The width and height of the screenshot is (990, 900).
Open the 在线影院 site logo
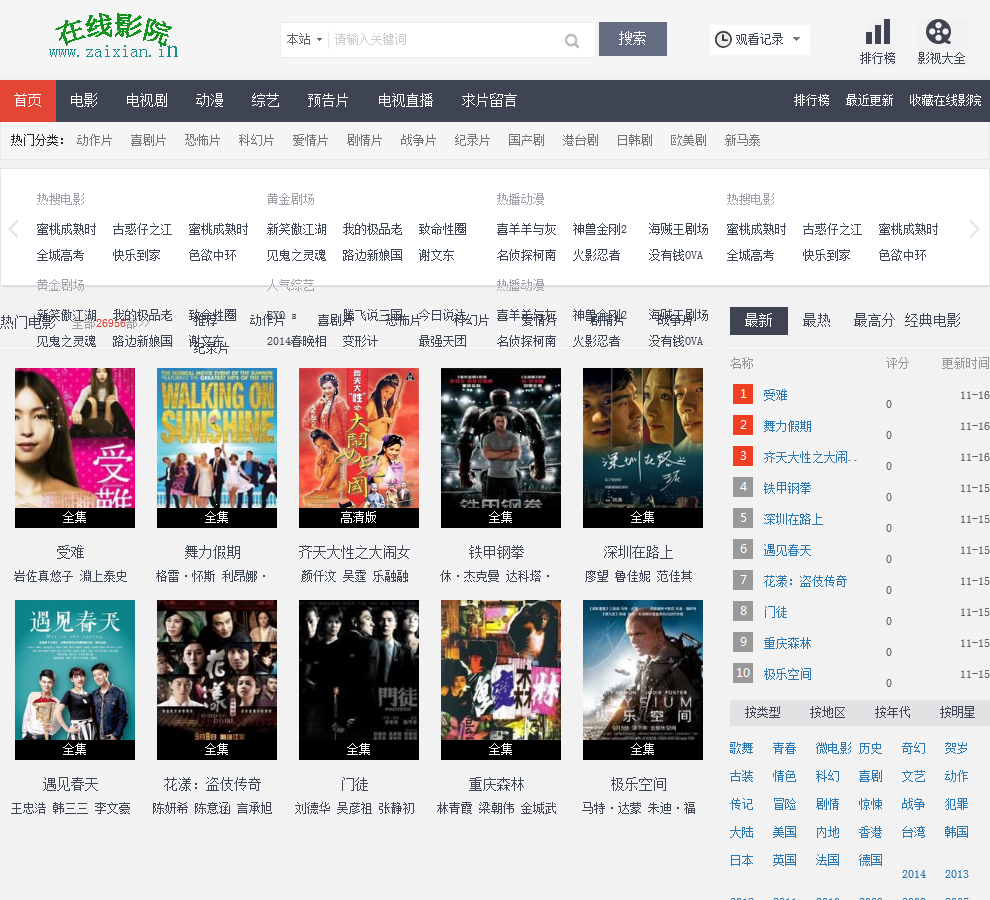114,36
